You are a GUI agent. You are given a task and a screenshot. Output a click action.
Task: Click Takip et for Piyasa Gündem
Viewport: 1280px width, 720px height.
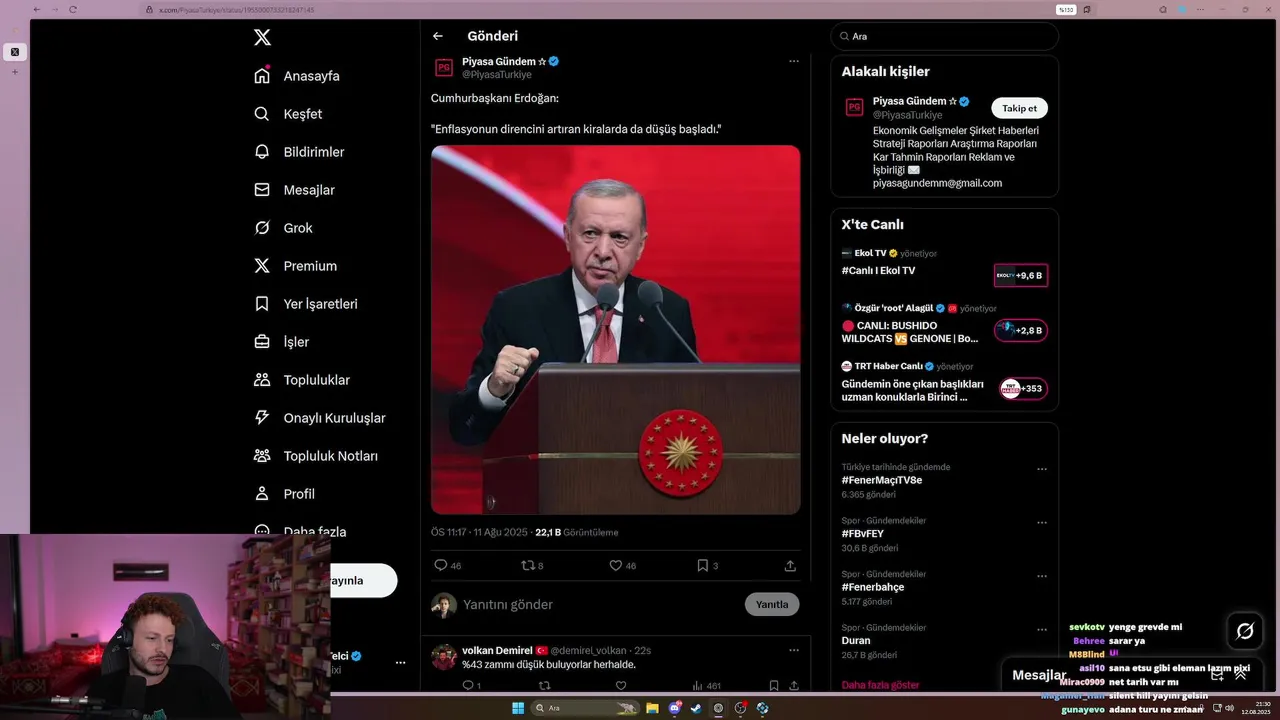(x=1019, y=108)
